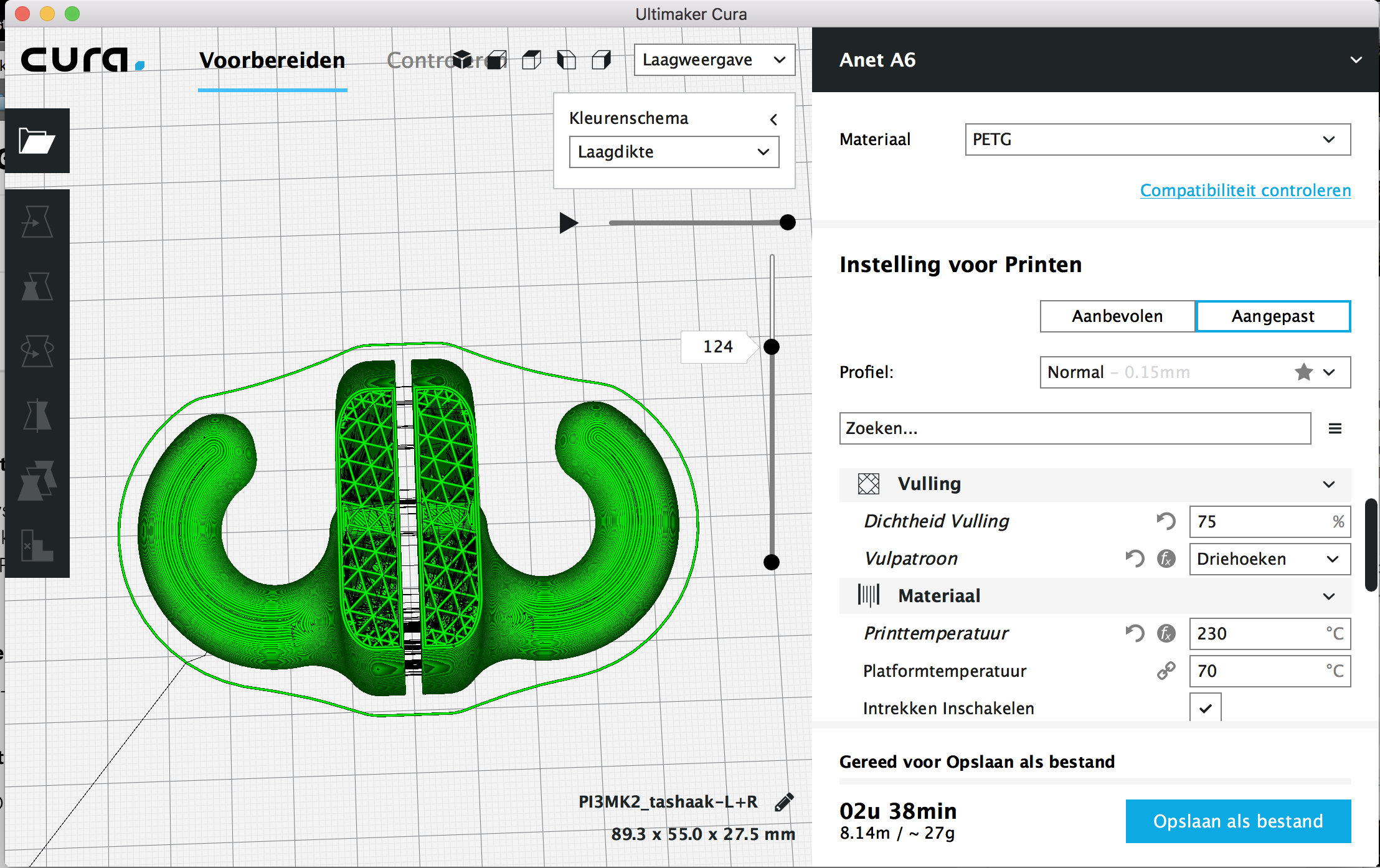Open the Voorbereiden tab
Screen dimensions: 1380x868
click(272, 60)
